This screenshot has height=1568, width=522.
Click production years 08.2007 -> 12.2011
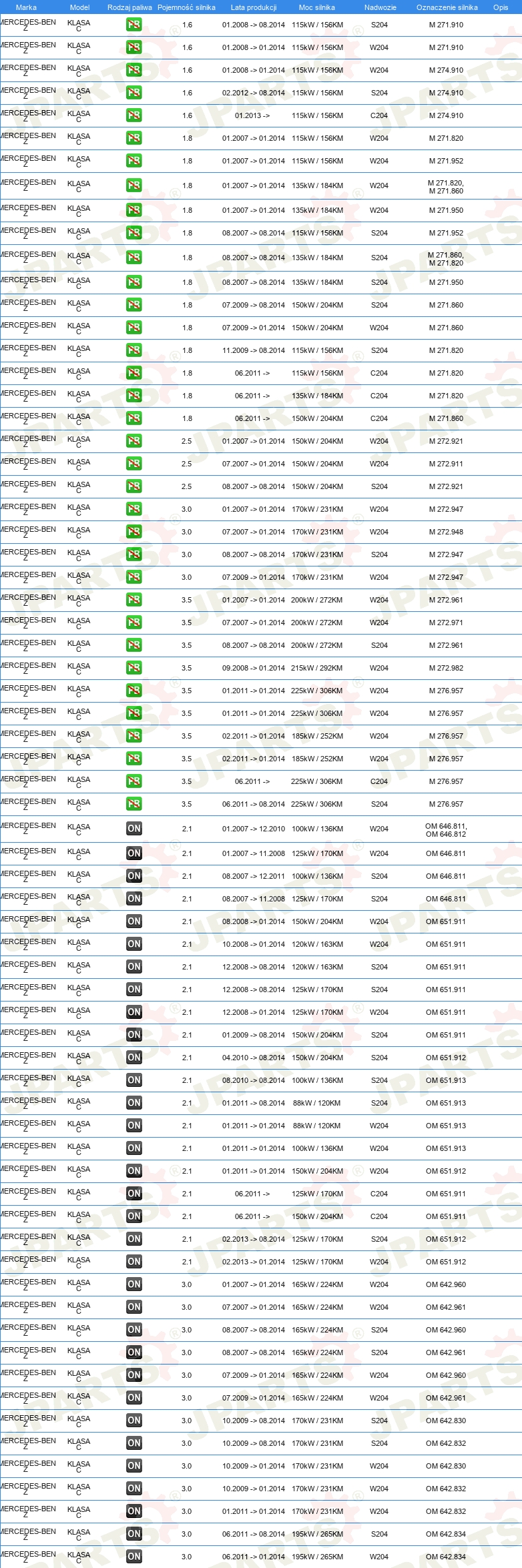point(254,876)
